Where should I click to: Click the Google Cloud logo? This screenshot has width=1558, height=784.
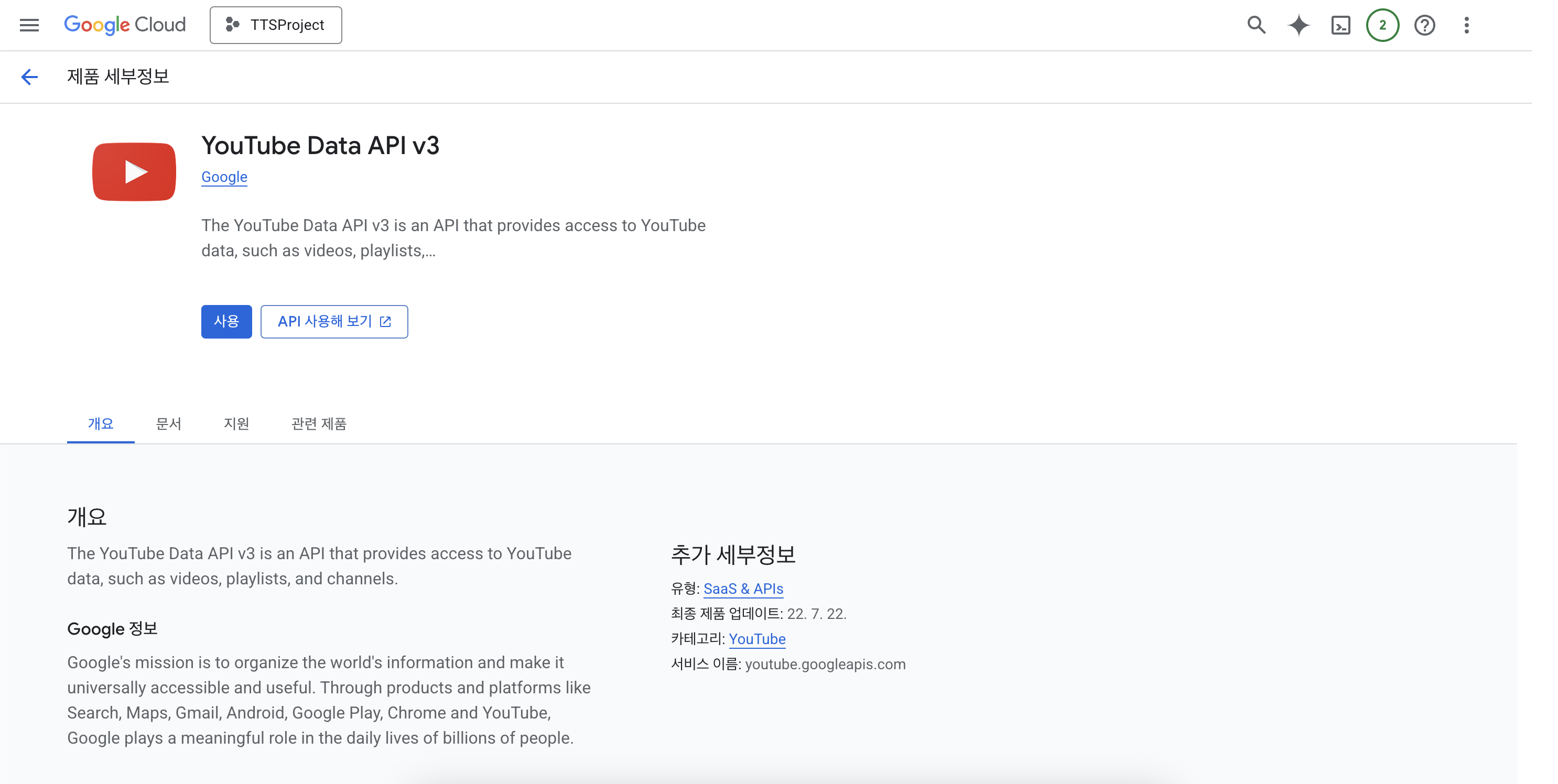point(125,25)
